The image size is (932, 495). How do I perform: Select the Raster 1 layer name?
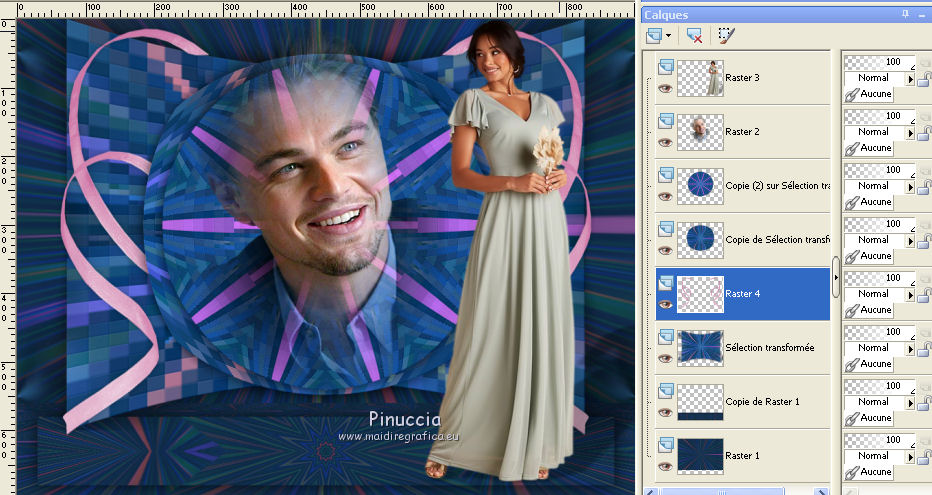point(742,456)
